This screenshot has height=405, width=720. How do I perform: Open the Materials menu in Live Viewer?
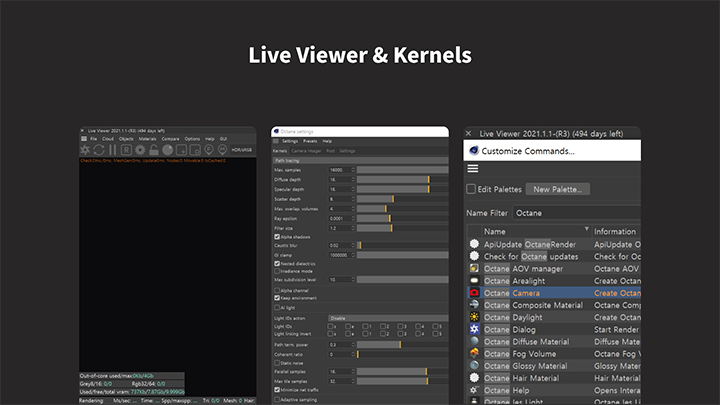147,139
